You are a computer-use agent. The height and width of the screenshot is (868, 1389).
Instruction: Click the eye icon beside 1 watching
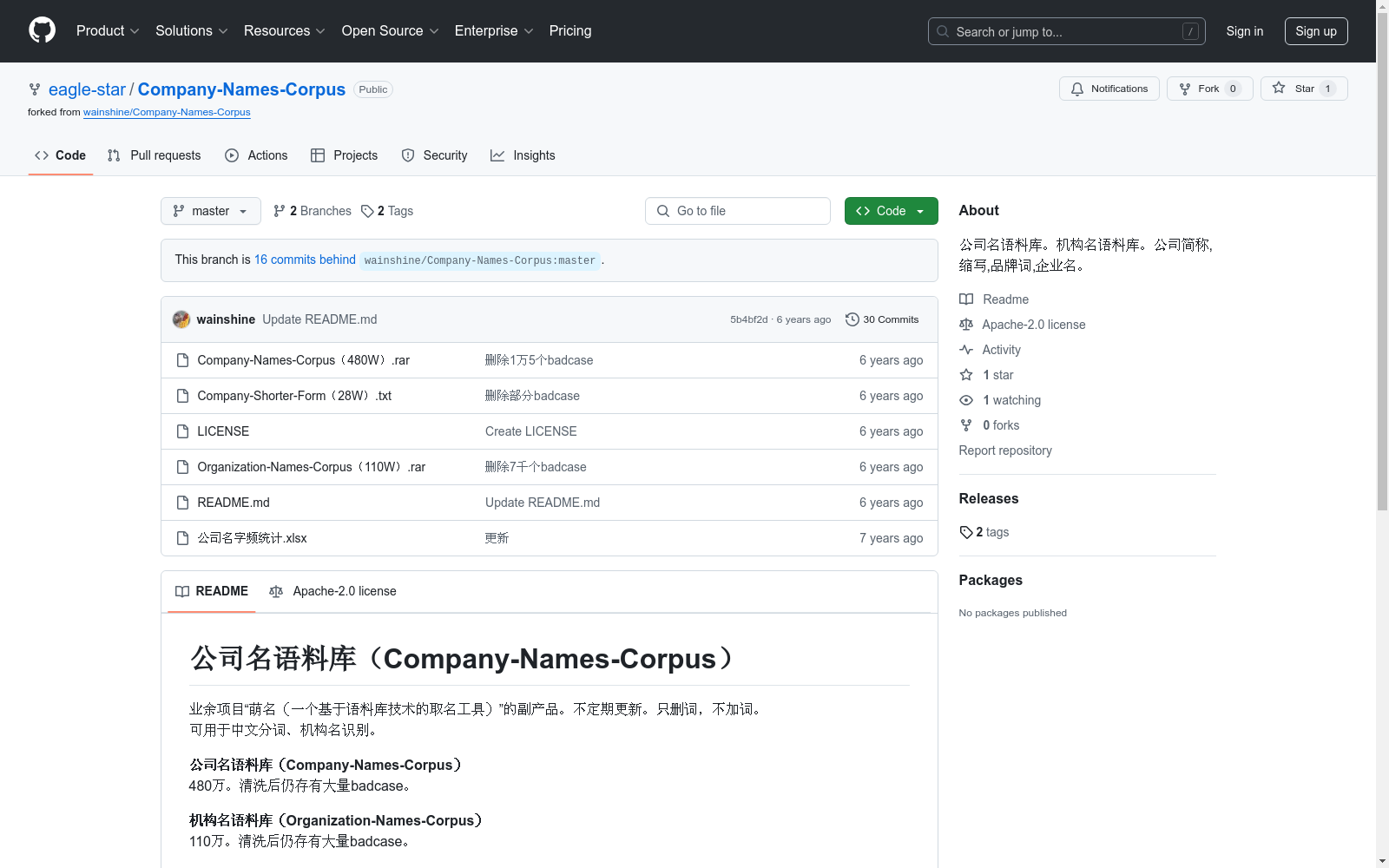pyautogui.click(x=966, y=400)
